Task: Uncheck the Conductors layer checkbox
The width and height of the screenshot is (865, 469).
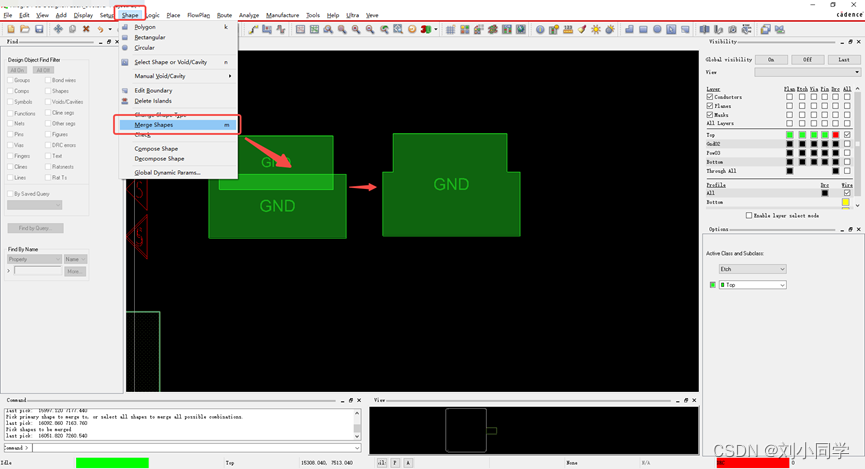Action: pyautogui.click(x=710, y=97)
